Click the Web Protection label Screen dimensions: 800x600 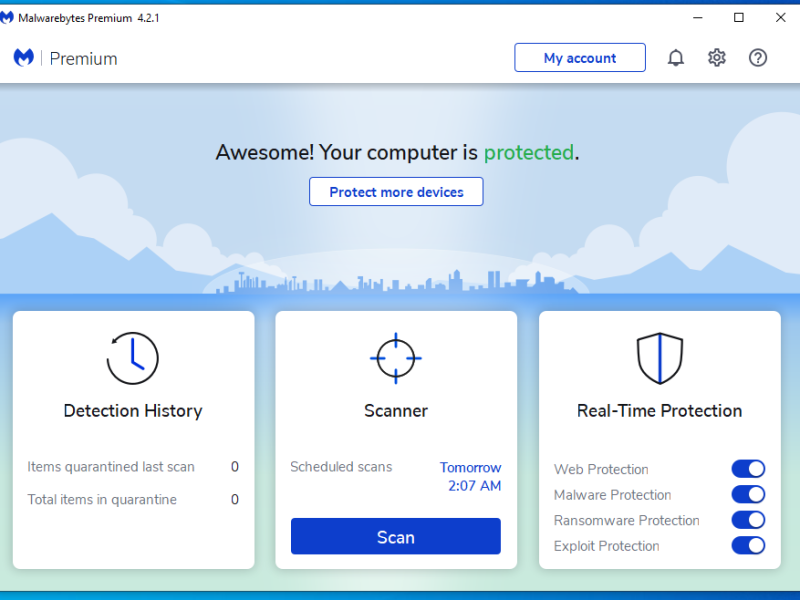tap(601, 469)
